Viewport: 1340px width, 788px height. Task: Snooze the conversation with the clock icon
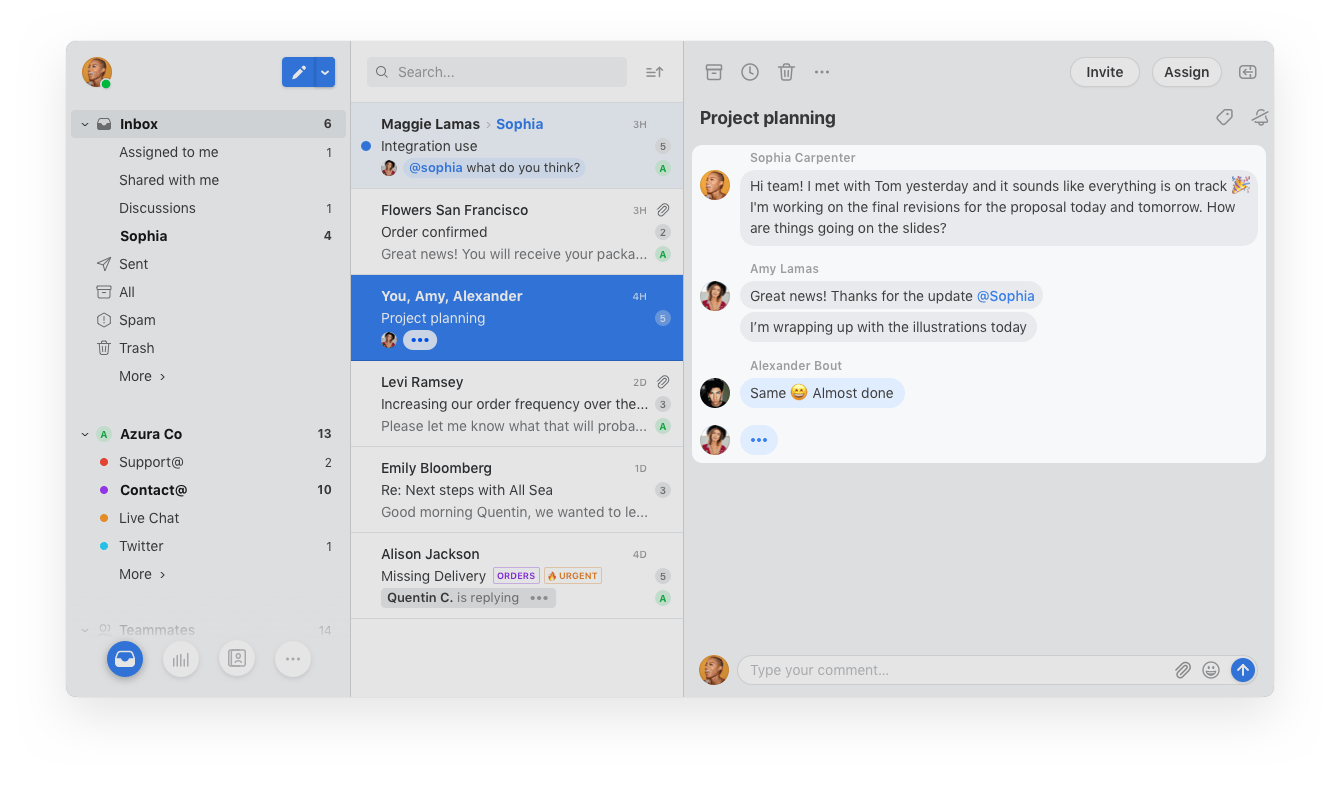(x=749, y=71)
